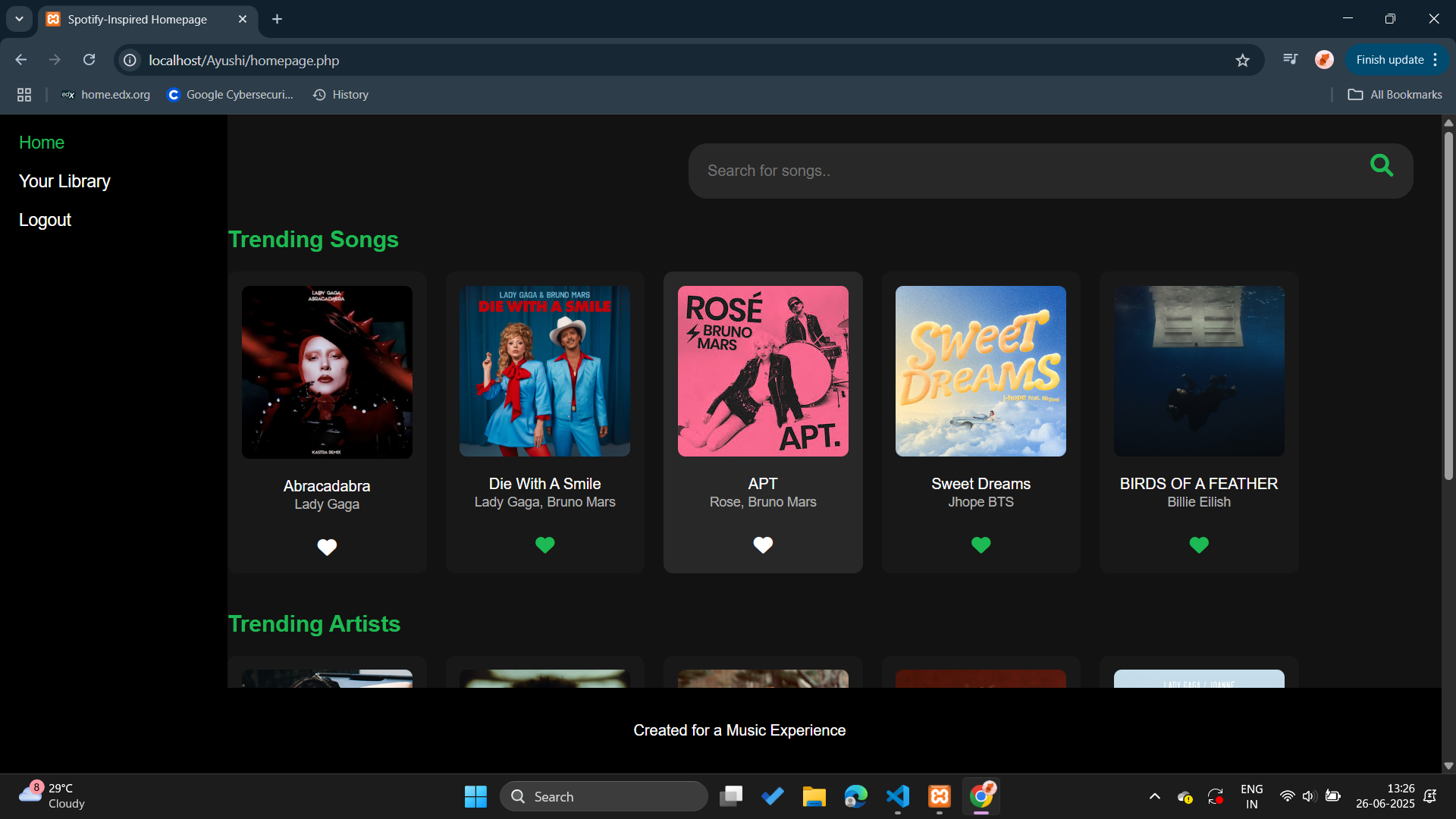Launch Microsoft Edge from the taskbar

pyautogui.click(x=855, y=796)
